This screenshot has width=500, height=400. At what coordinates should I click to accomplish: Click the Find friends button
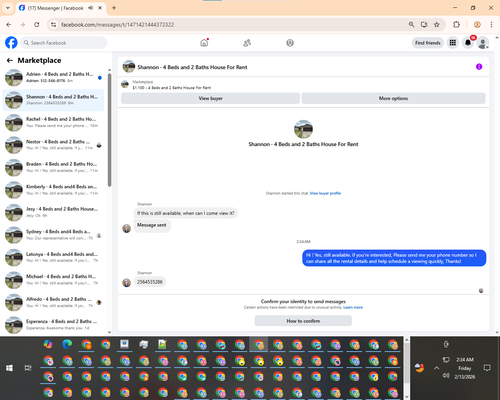428,43
